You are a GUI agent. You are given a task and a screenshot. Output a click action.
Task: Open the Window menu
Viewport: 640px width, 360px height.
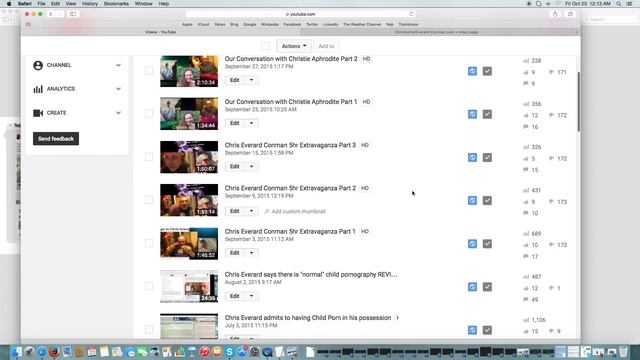click(x=143, y=4)
